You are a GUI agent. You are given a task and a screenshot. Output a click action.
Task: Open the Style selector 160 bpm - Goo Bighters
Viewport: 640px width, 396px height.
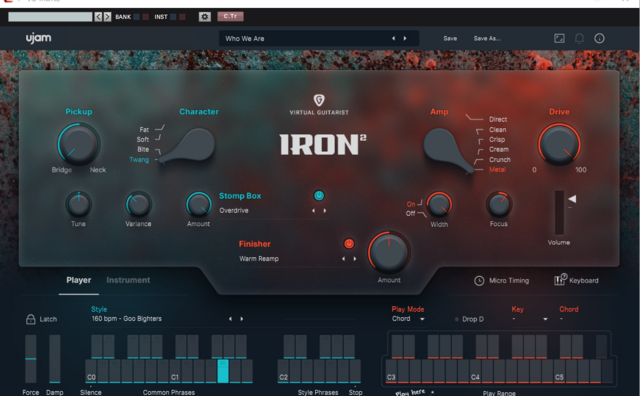point(127,318)
